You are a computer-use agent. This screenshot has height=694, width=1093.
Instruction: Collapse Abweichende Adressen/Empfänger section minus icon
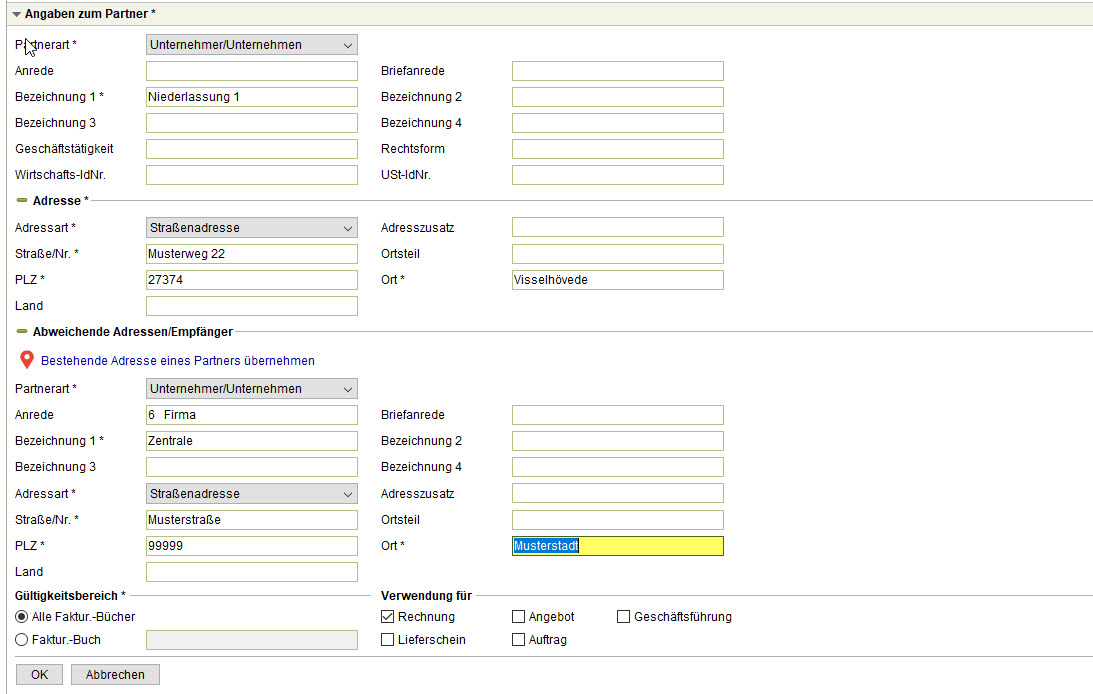pos(22,331)
